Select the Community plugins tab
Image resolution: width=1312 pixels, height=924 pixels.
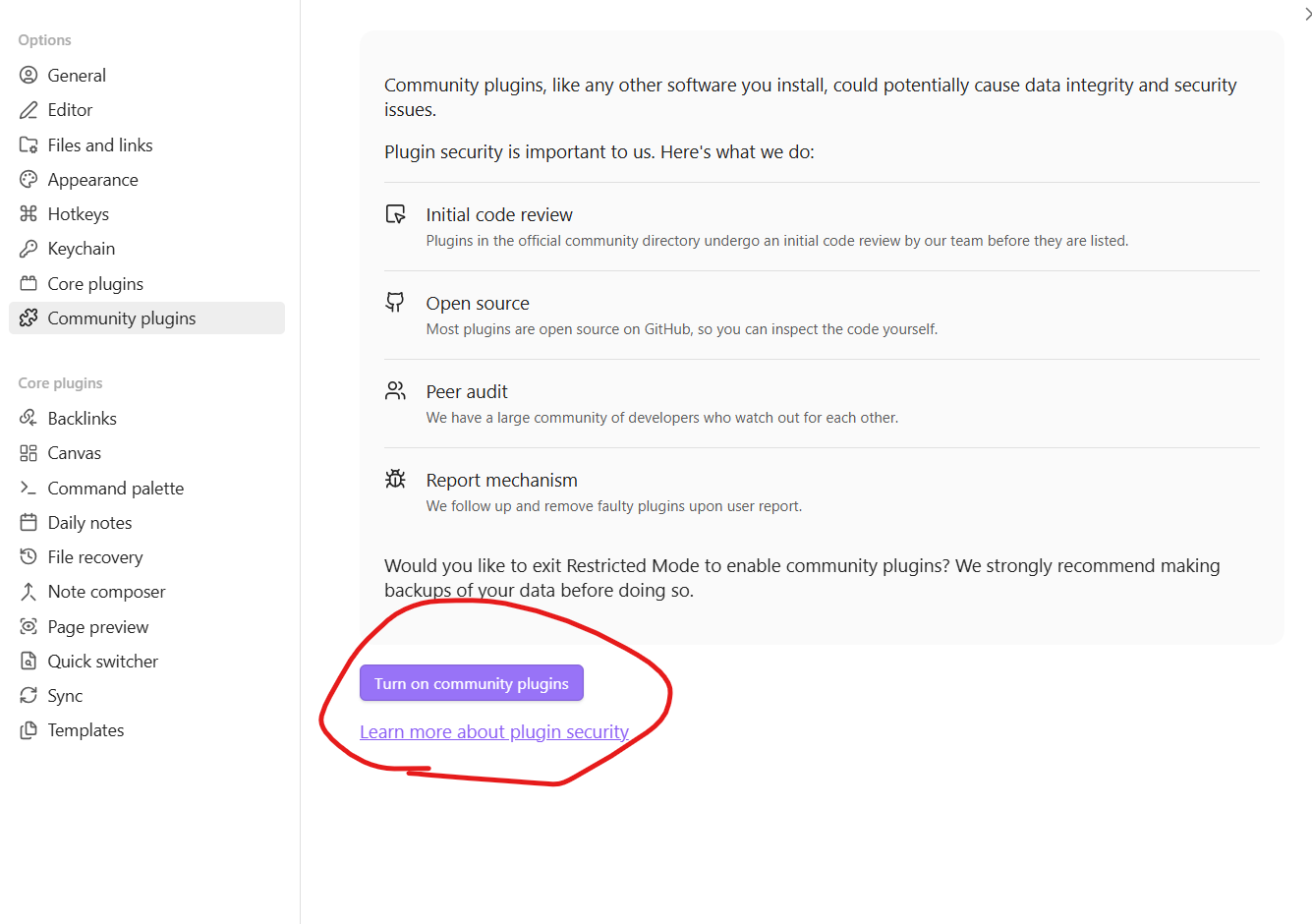tap(146, 318)
